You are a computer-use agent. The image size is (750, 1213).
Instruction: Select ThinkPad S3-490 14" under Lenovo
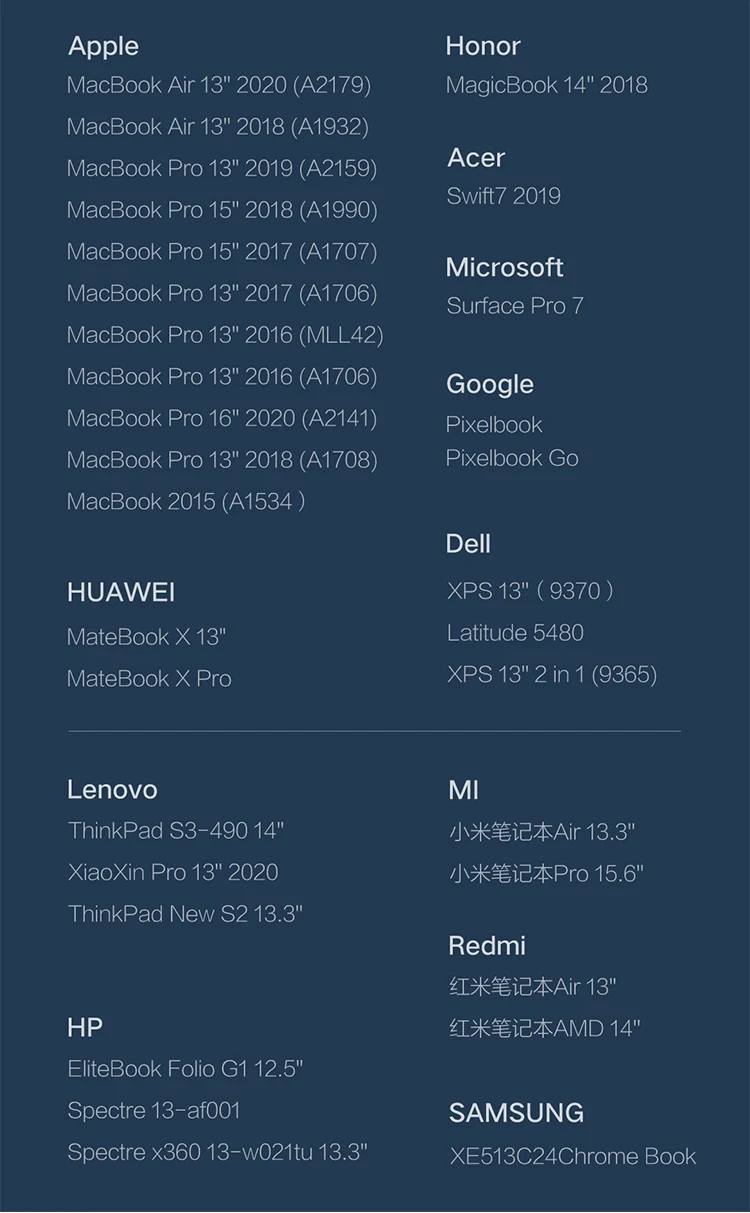point(176,830)
